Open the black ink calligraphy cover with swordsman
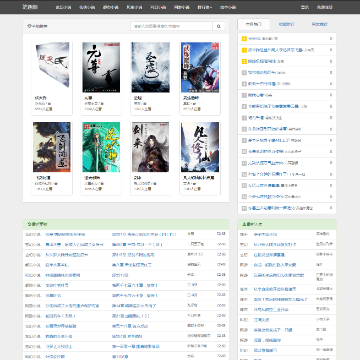 (101, 67)
